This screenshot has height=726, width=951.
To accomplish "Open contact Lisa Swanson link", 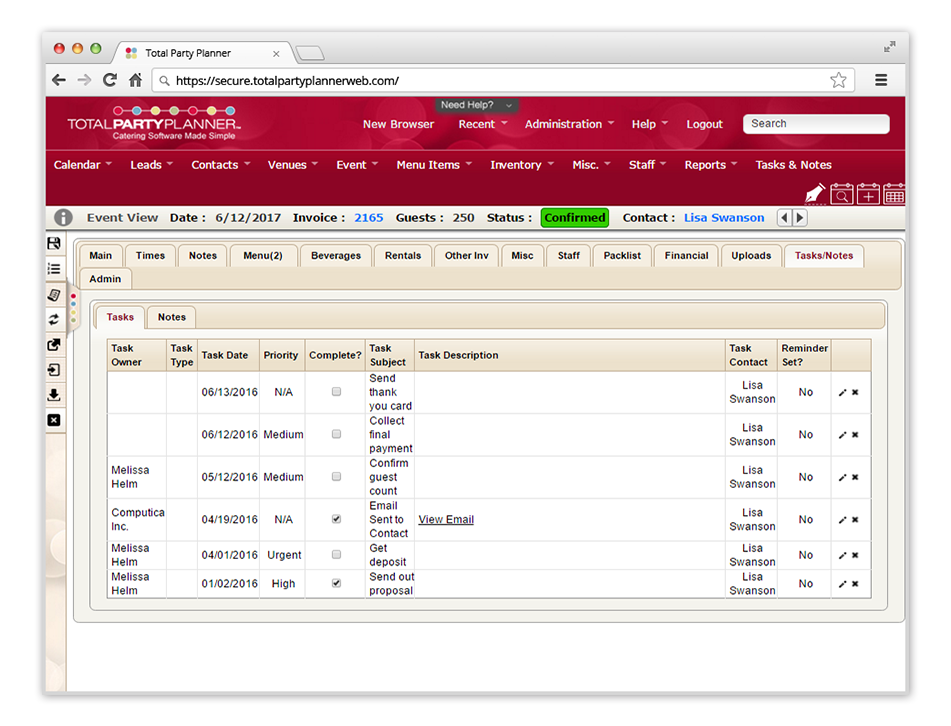I will [x=724, y=217].
